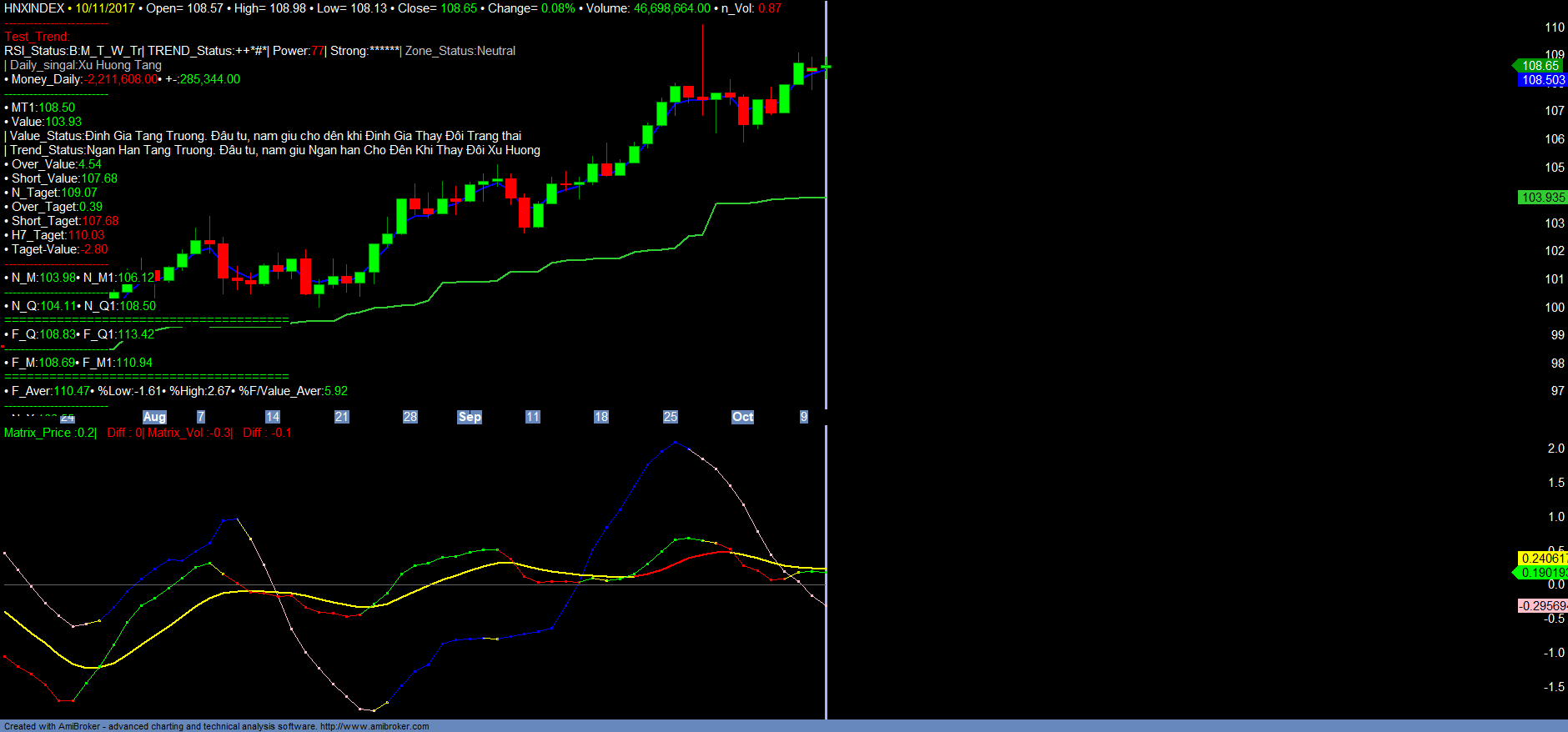The image size is (1568, 732).
Task: Click the Aug month label on the time axis
Action: [154, 417]
